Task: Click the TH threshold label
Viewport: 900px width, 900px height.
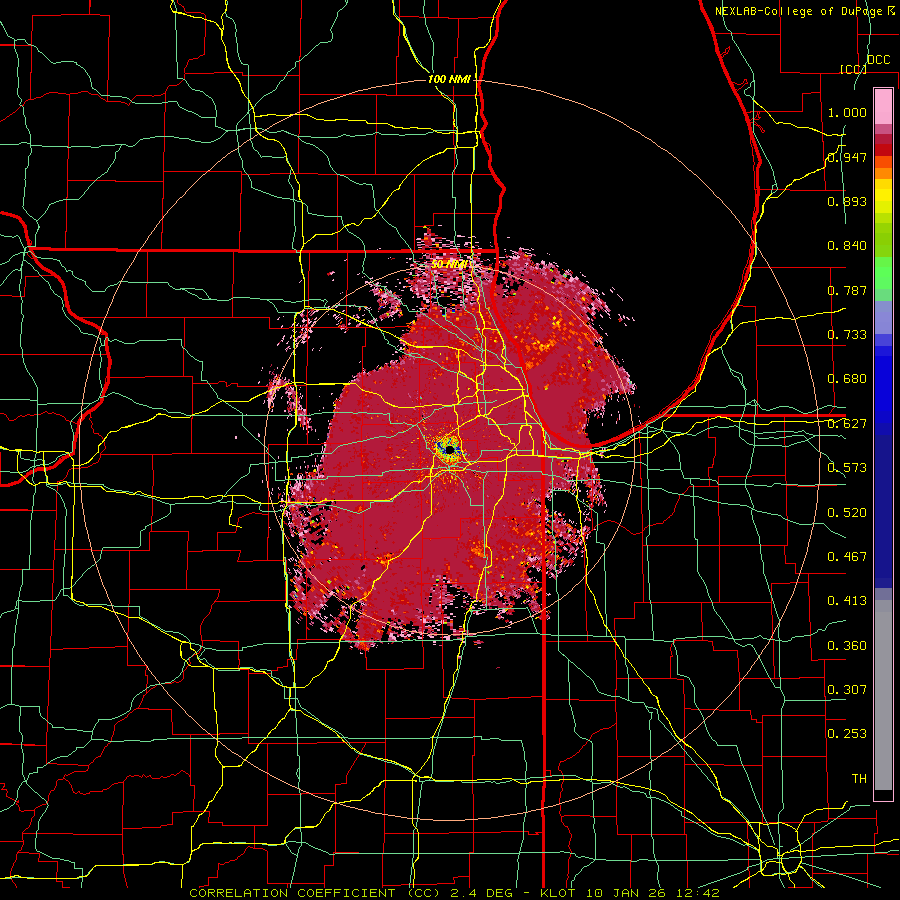Action: (x=859, y=778)
